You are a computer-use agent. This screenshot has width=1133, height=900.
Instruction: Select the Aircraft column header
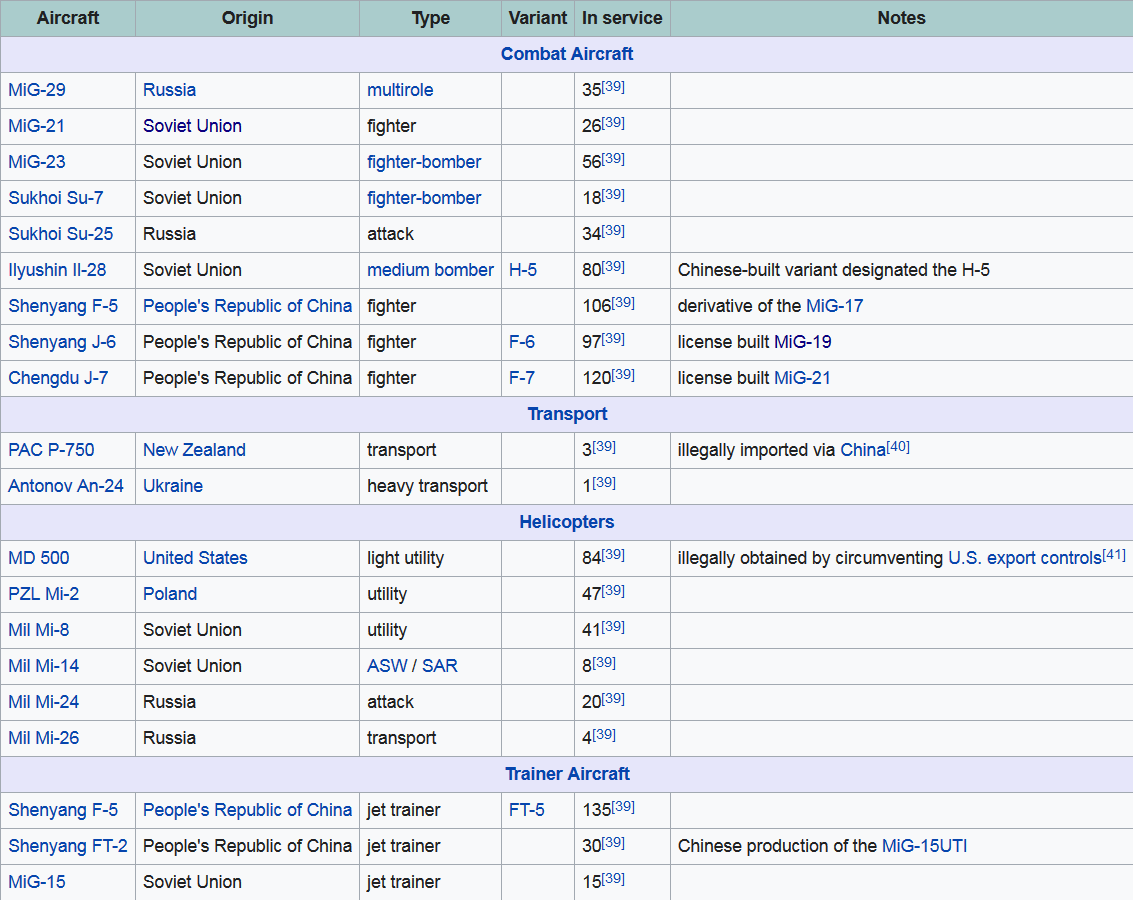point(68,18)
